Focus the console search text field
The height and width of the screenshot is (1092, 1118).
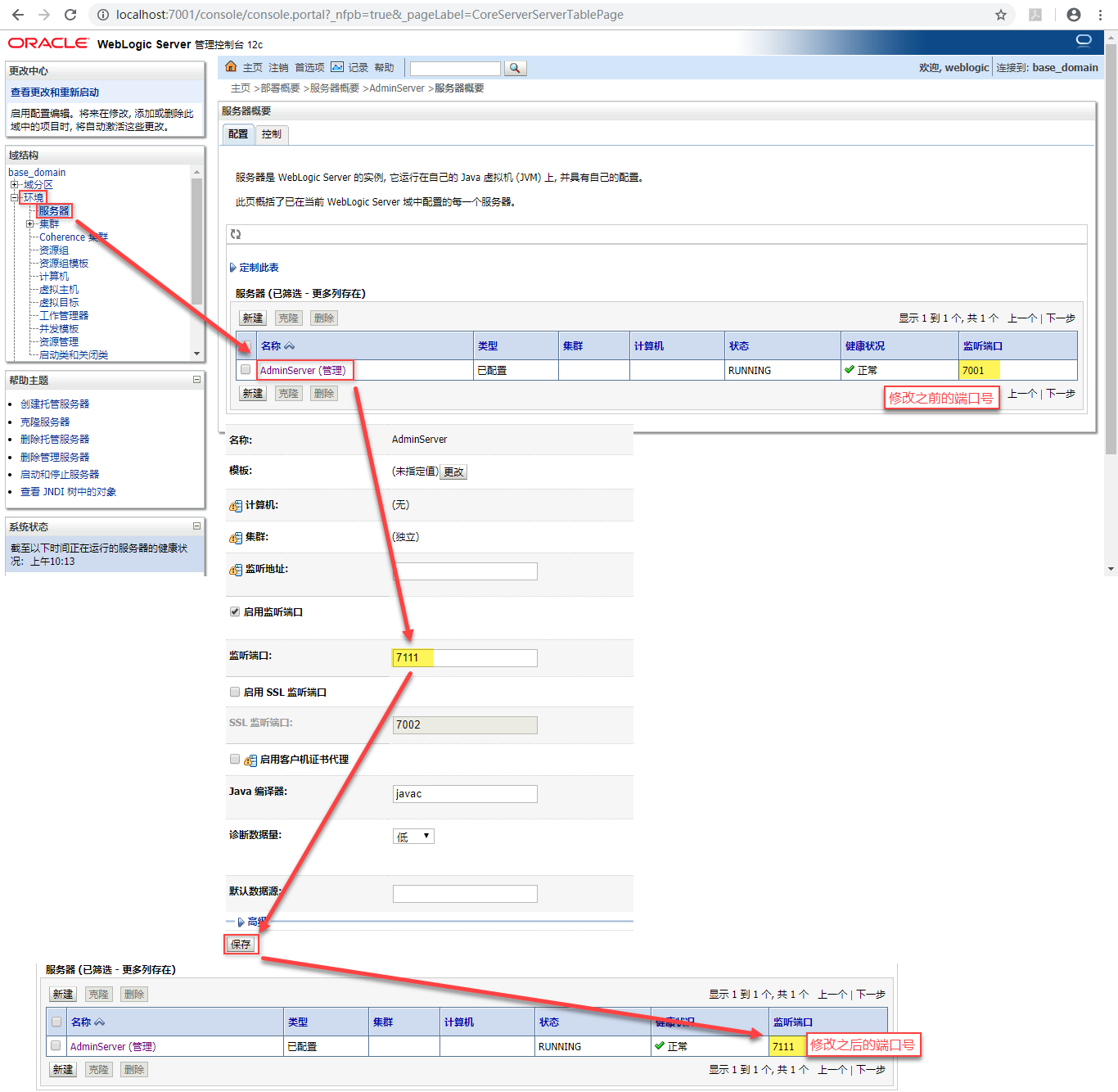coord(455,69)
